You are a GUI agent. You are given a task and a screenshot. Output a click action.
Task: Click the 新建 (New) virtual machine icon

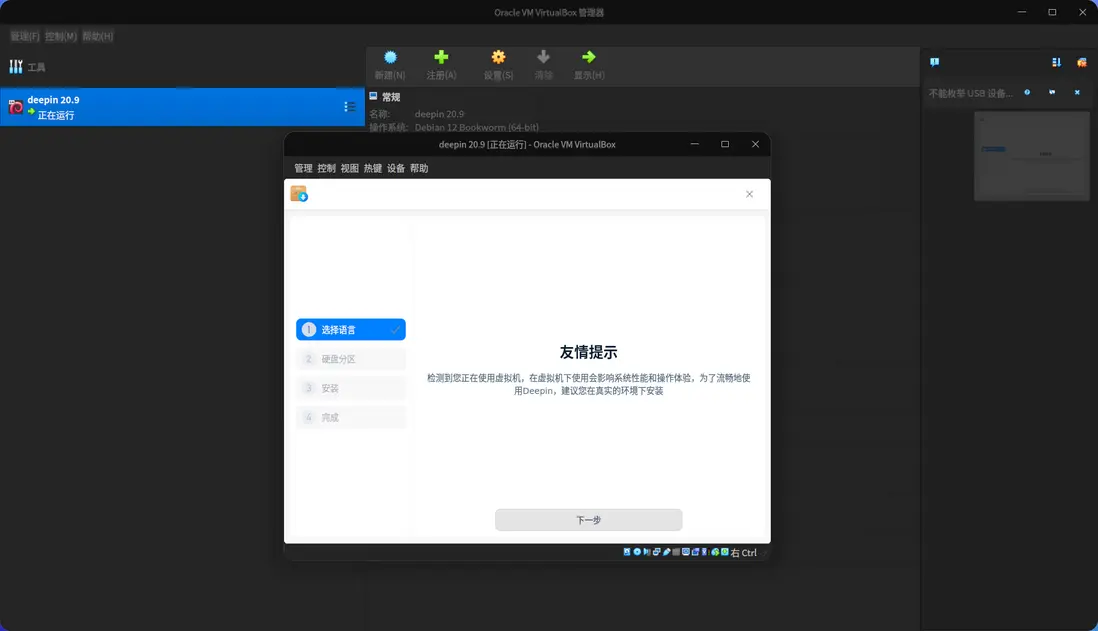390,62
